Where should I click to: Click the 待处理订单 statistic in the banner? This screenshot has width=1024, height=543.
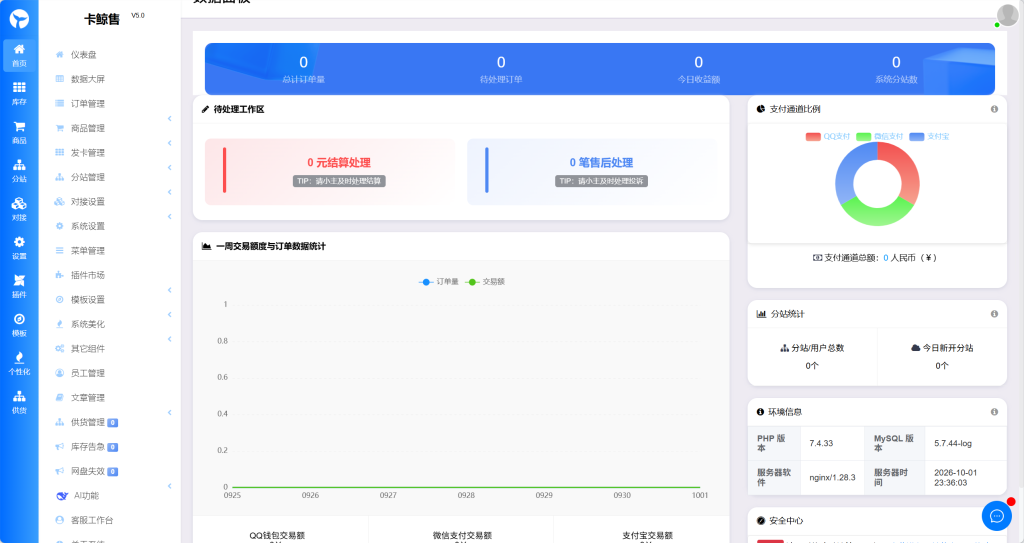[x=501, y=69]
